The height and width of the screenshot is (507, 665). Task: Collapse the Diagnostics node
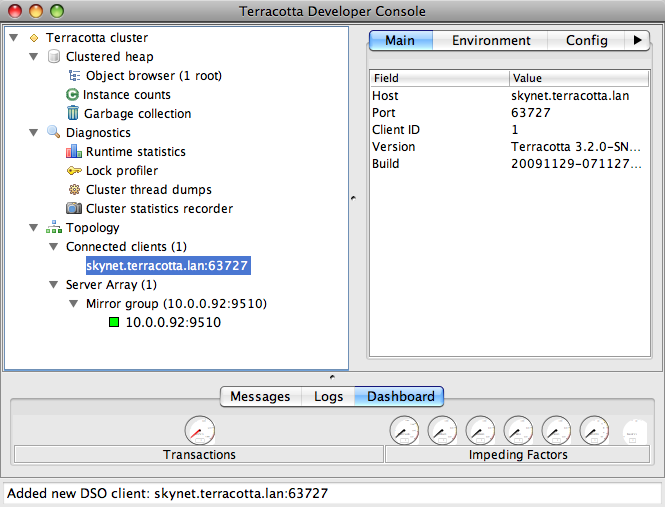[34, 132]
